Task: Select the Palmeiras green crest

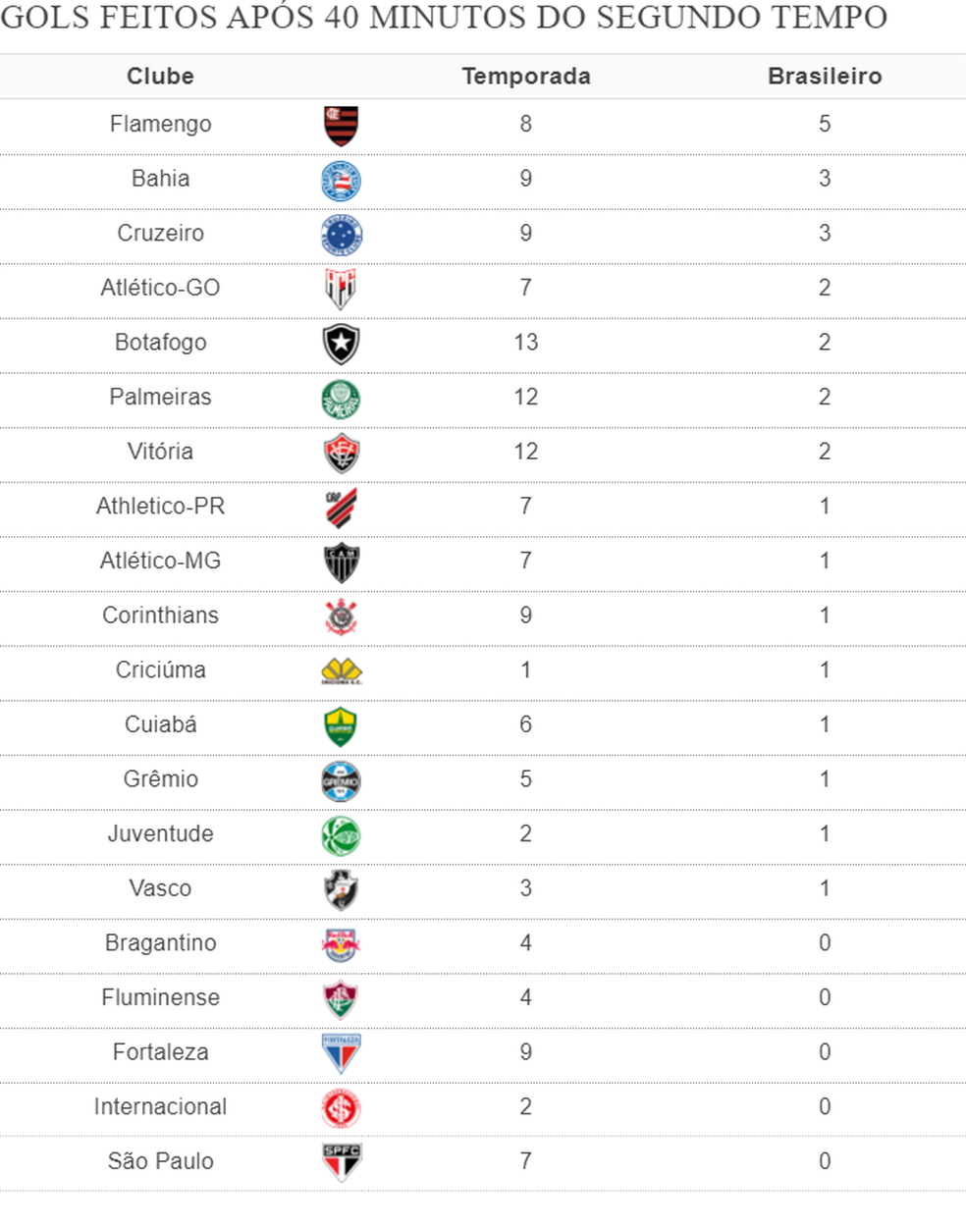Action: pos(342,399)
